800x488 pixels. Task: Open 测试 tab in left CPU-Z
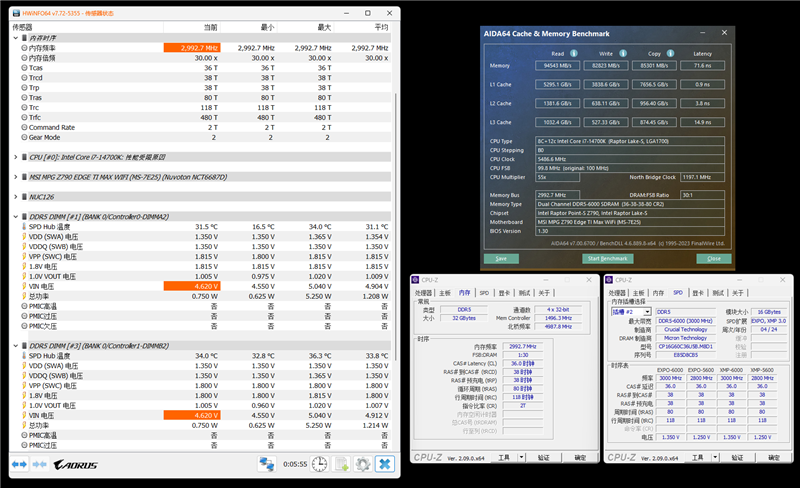click(x=524, y=292)
